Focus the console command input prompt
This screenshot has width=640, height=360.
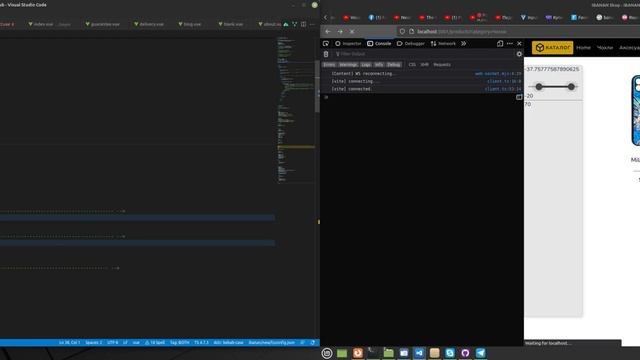tap(420, 97)
